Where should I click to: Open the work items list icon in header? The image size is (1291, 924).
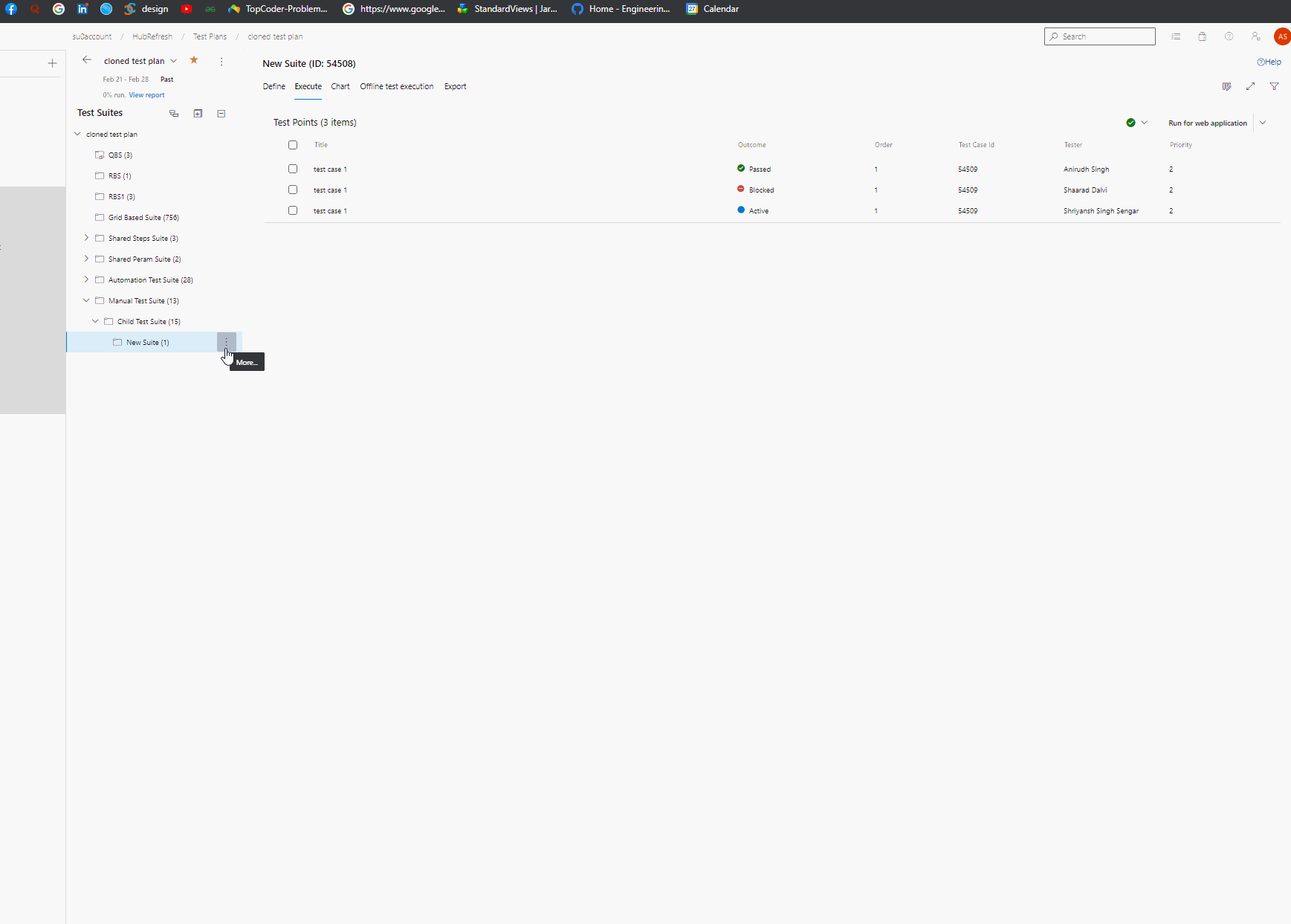(1176, 36)
